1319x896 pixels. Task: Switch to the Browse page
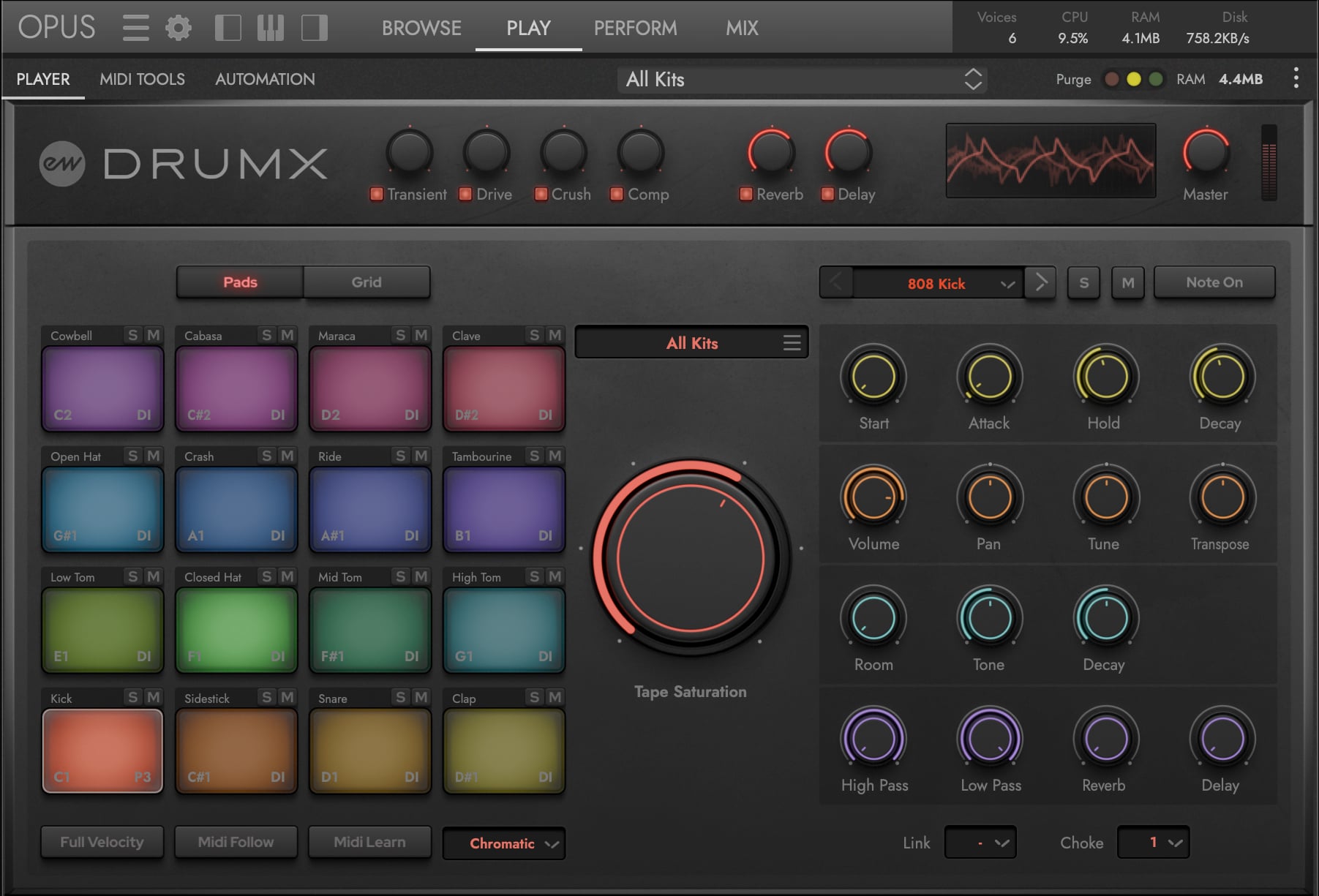421,28
